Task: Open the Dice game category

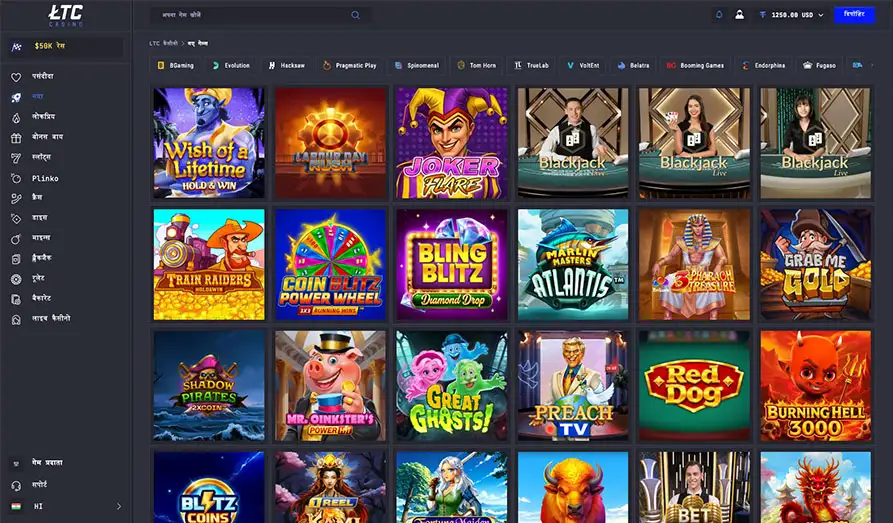Action: 40,218
